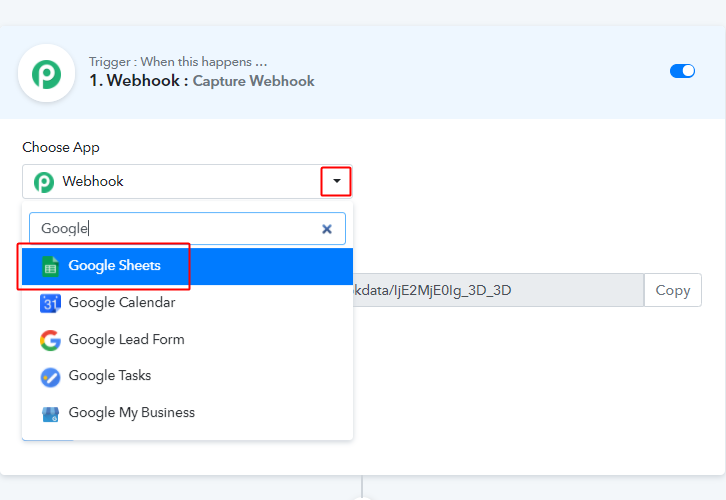Image resolution: width=726 pixels, height=500 pixels.
Task: Click the "Trigger : When this happens ..." text
Action: click(178, 62)
